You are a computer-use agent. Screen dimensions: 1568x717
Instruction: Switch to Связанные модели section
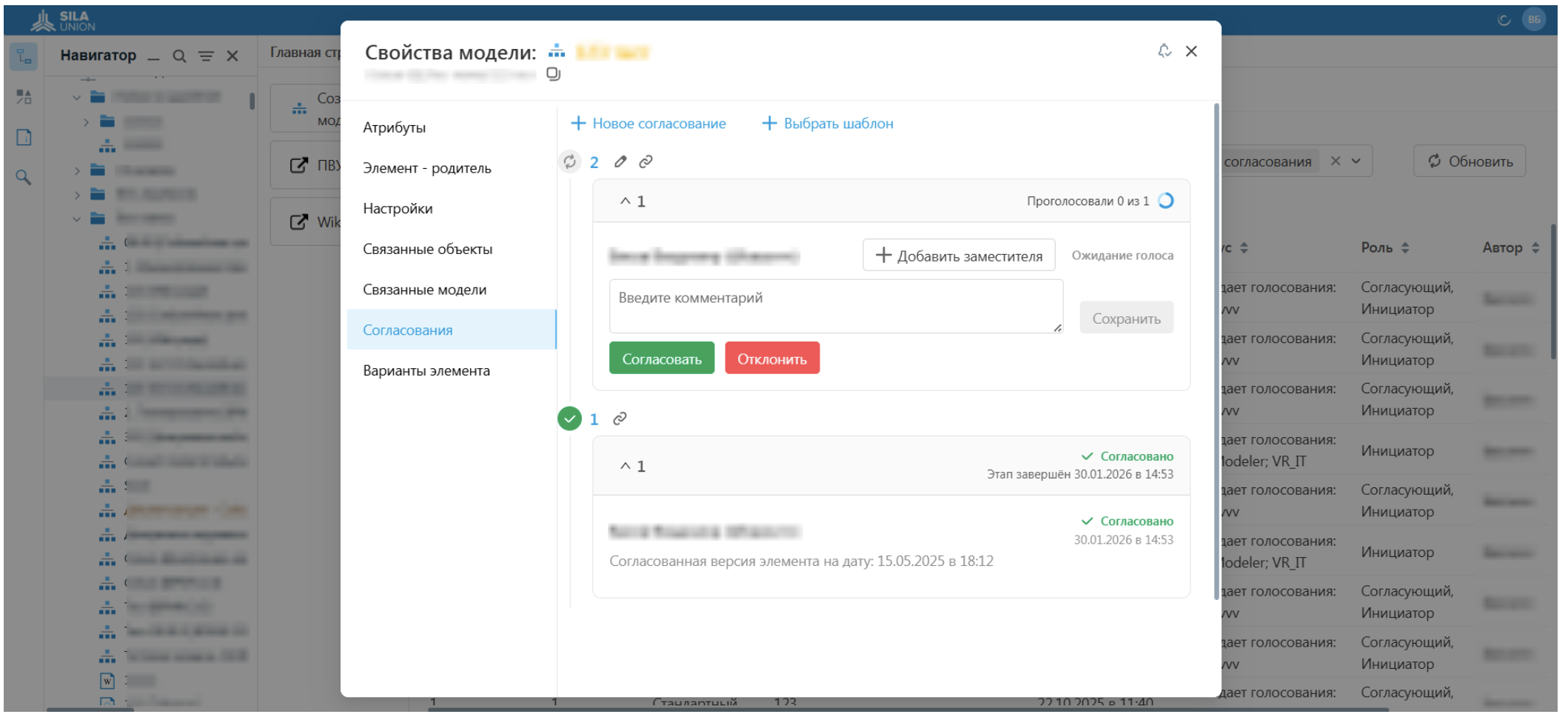pos(424,290)
